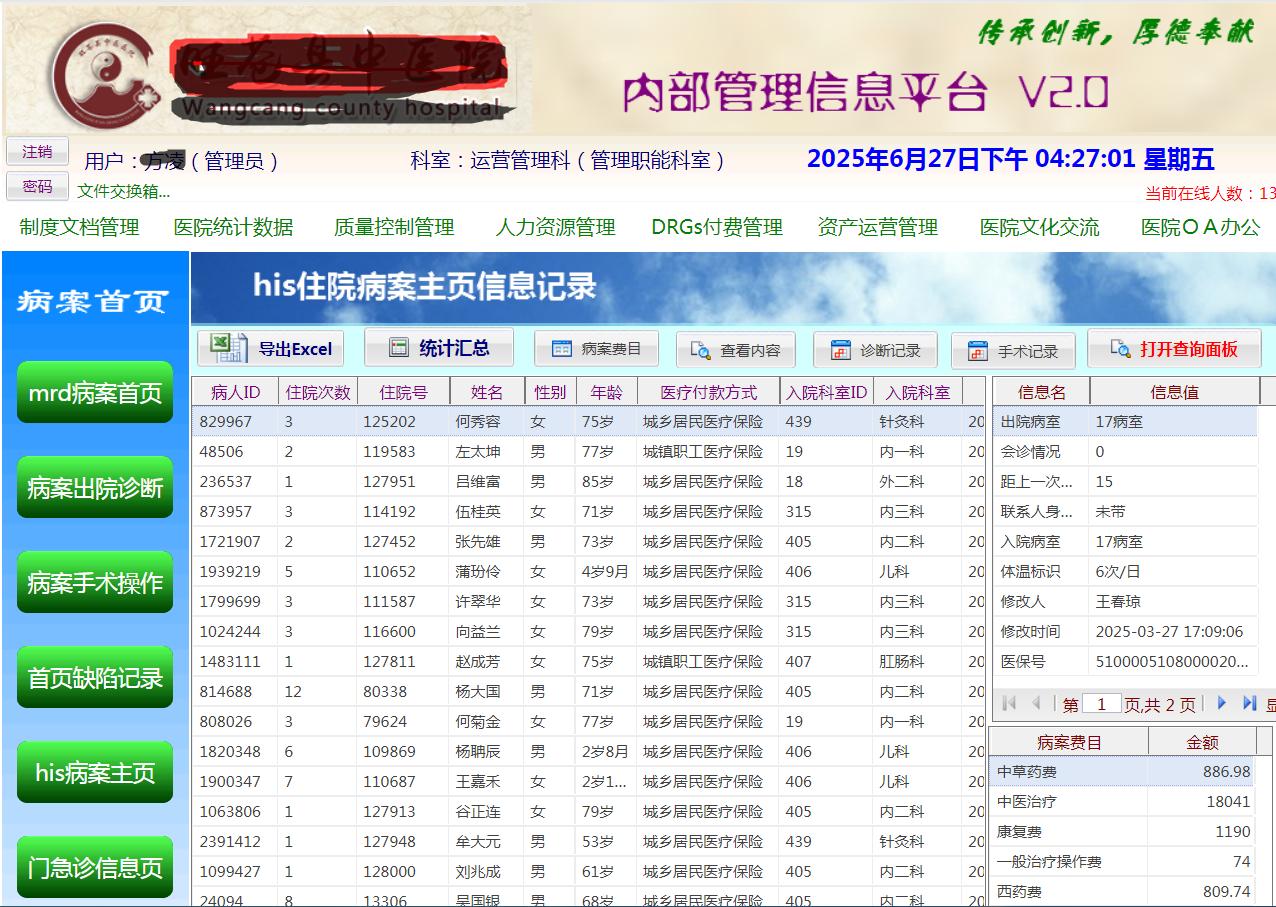Click the Excel icon on 导出Excel button
1276x907 pixels.
pos(228,348)
